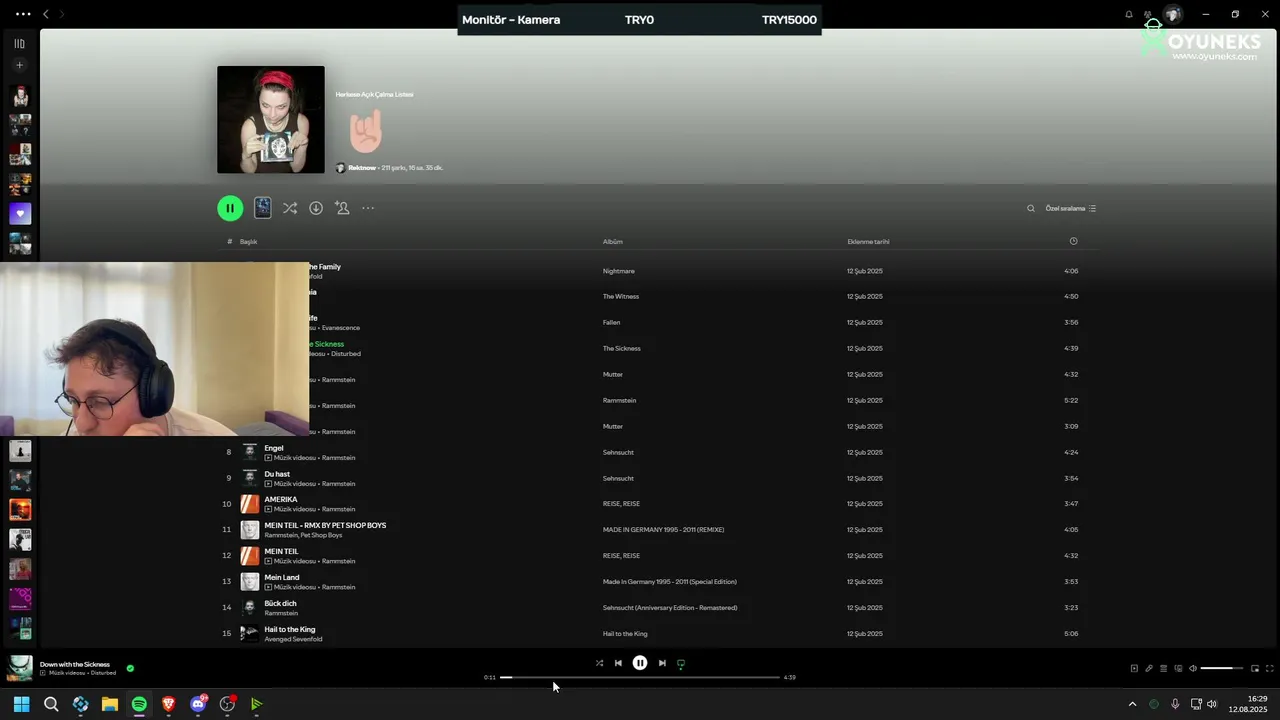This screenshot has height=720, width=1280.
Task: Adjust the volume slider
Action: [1222, 668]
